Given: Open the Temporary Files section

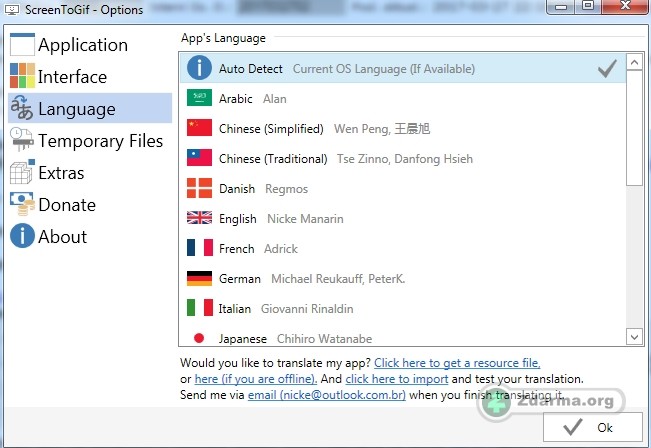Looking at the screenshot, I should 90,140.
